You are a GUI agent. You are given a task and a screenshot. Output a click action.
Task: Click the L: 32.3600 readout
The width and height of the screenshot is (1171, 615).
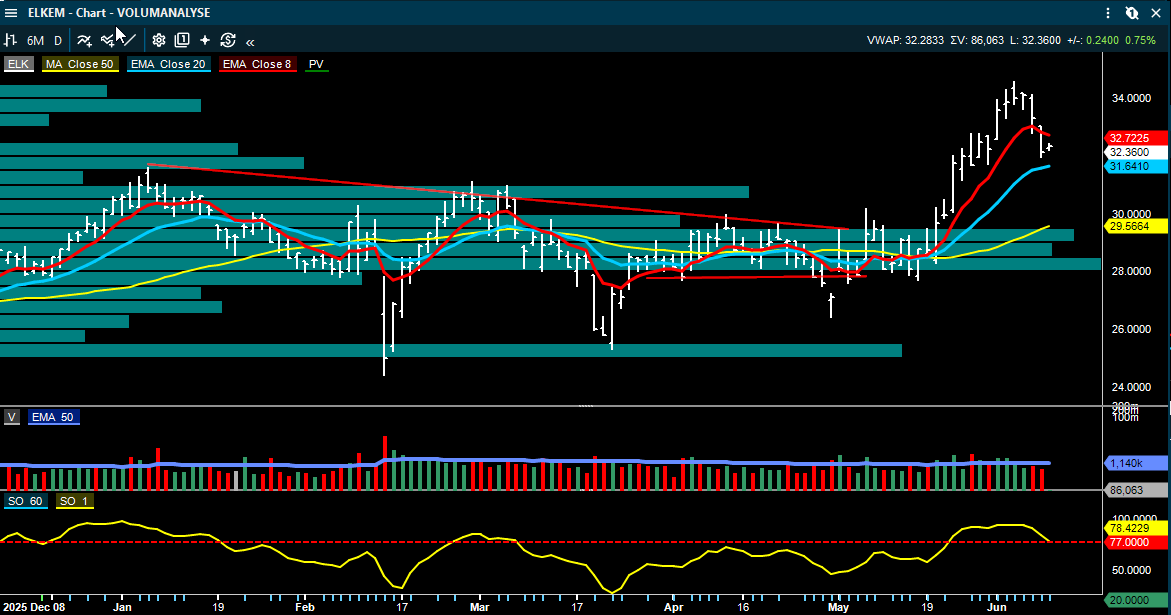pyautogui.click(x=1035, y=40)
